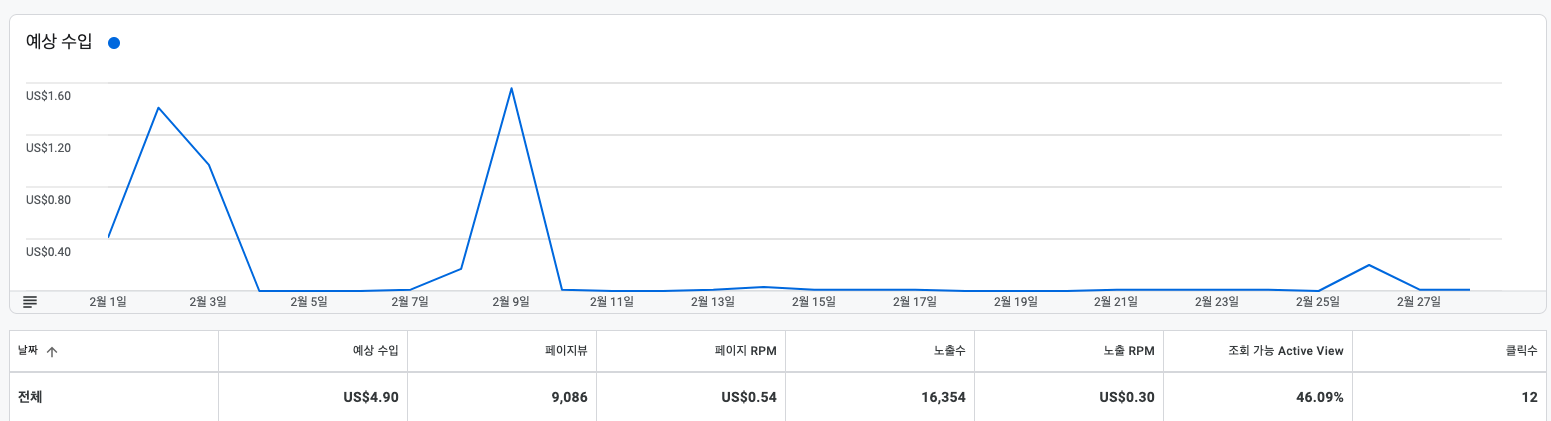The height and width of the screenshot is (421, 1551).
Task: Sort by 클릭수 column header
Action: (1522, 351)
